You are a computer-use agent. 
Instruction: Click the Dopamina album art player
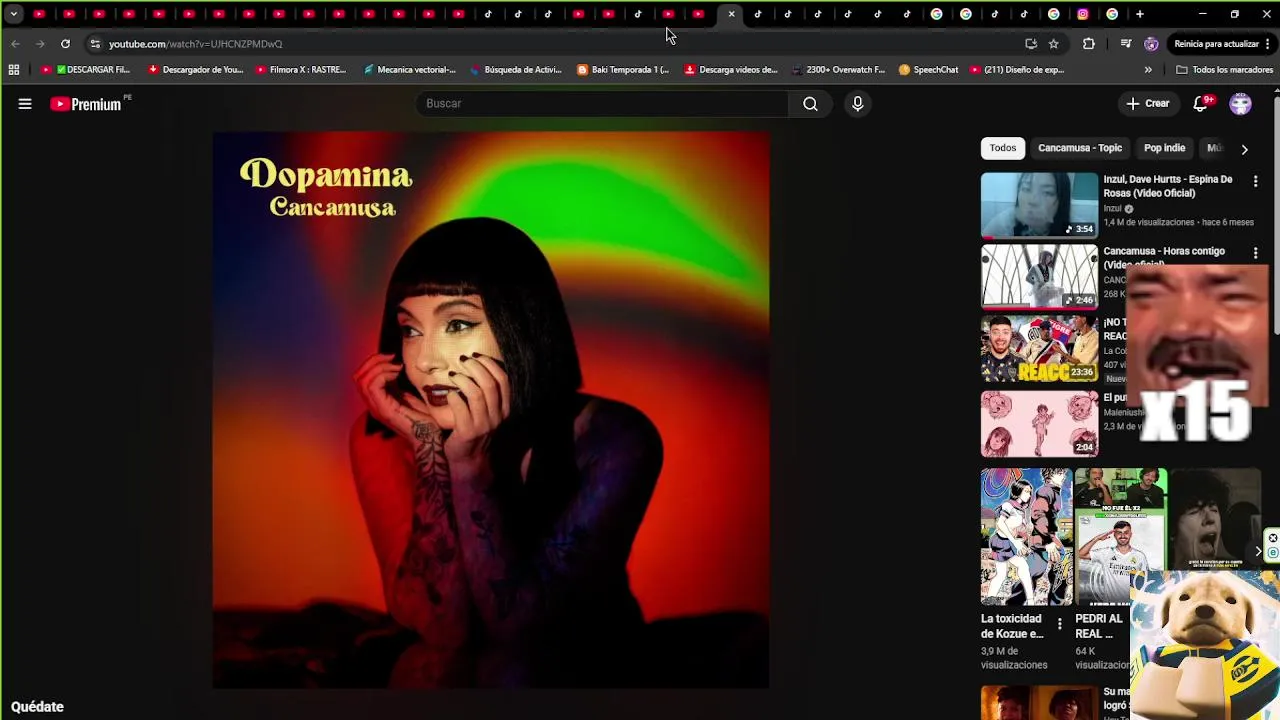[x=491, y=410]
